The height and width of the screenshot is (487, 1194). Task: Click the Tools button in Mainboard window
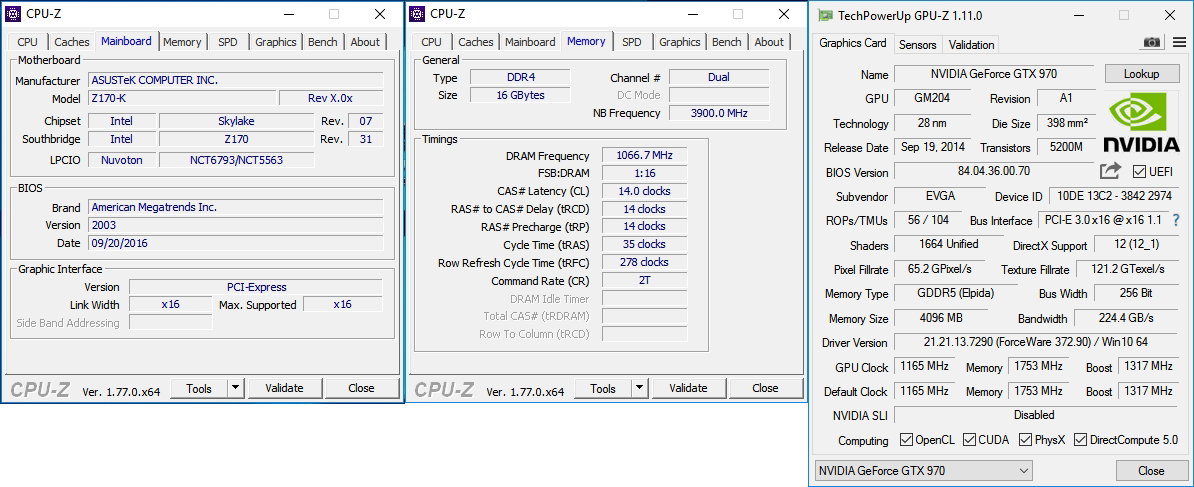tap(199, 388)
